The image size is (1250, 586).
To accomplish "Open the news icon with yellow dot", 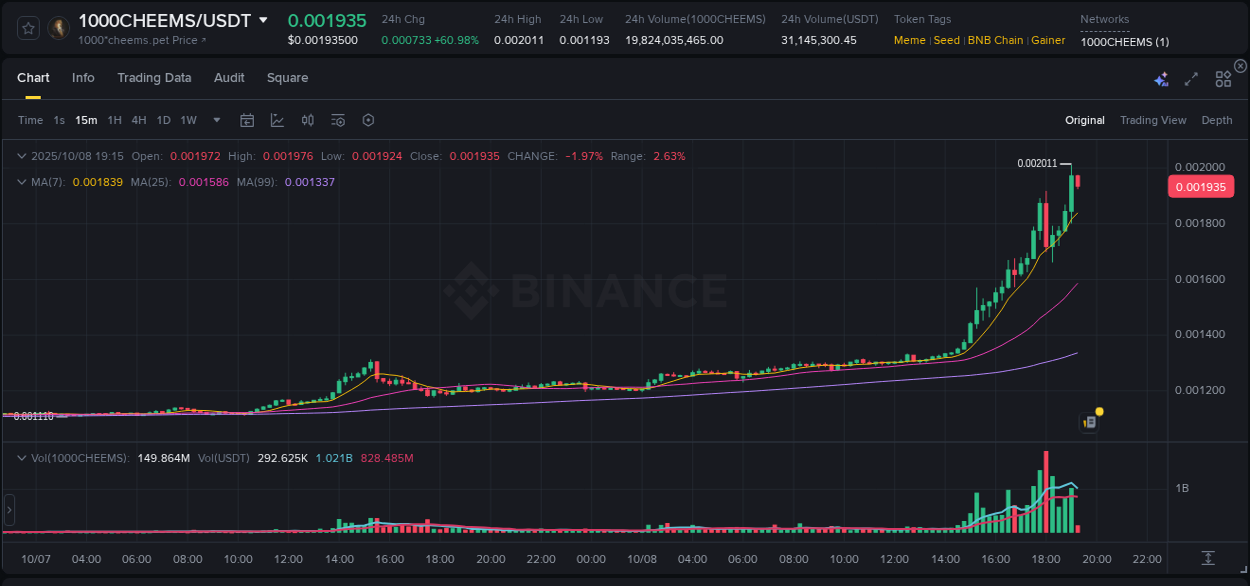I will click(1090, 420).
